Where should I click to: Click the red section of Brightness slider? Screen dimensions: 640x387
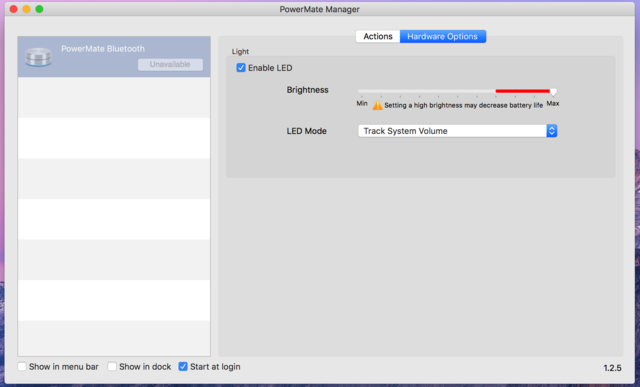point(522,91)
